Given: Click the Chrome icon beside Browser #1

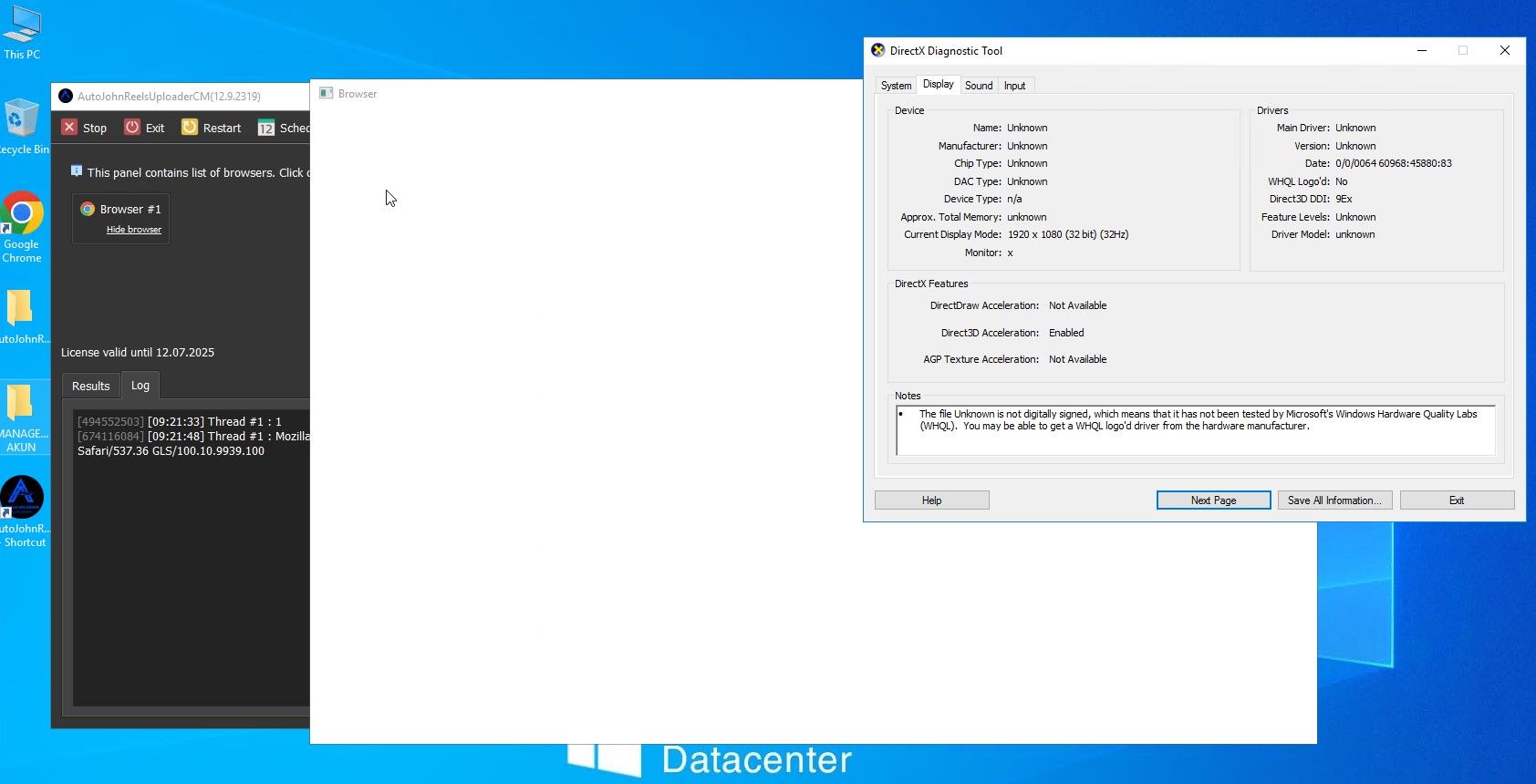Looking at the screenshot, I should coord(88,209).
